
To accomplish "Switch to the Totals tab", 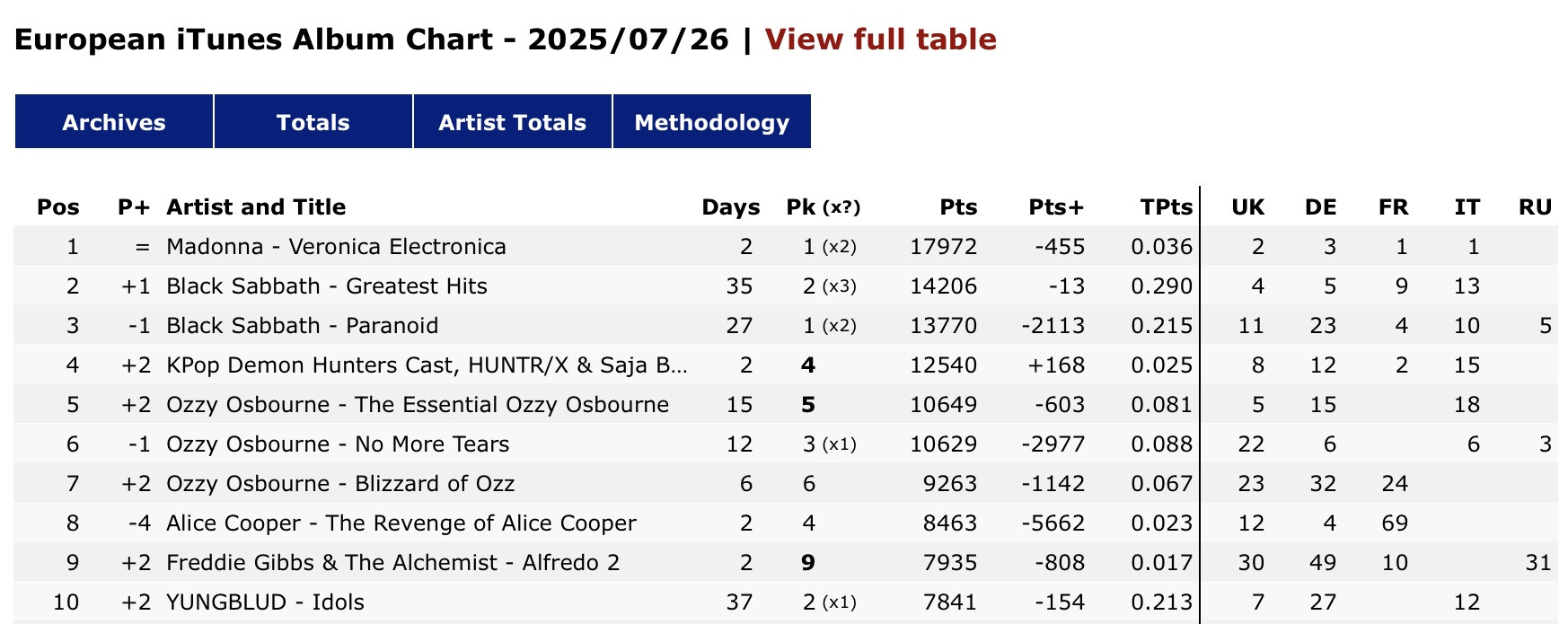I will [313, 122].
